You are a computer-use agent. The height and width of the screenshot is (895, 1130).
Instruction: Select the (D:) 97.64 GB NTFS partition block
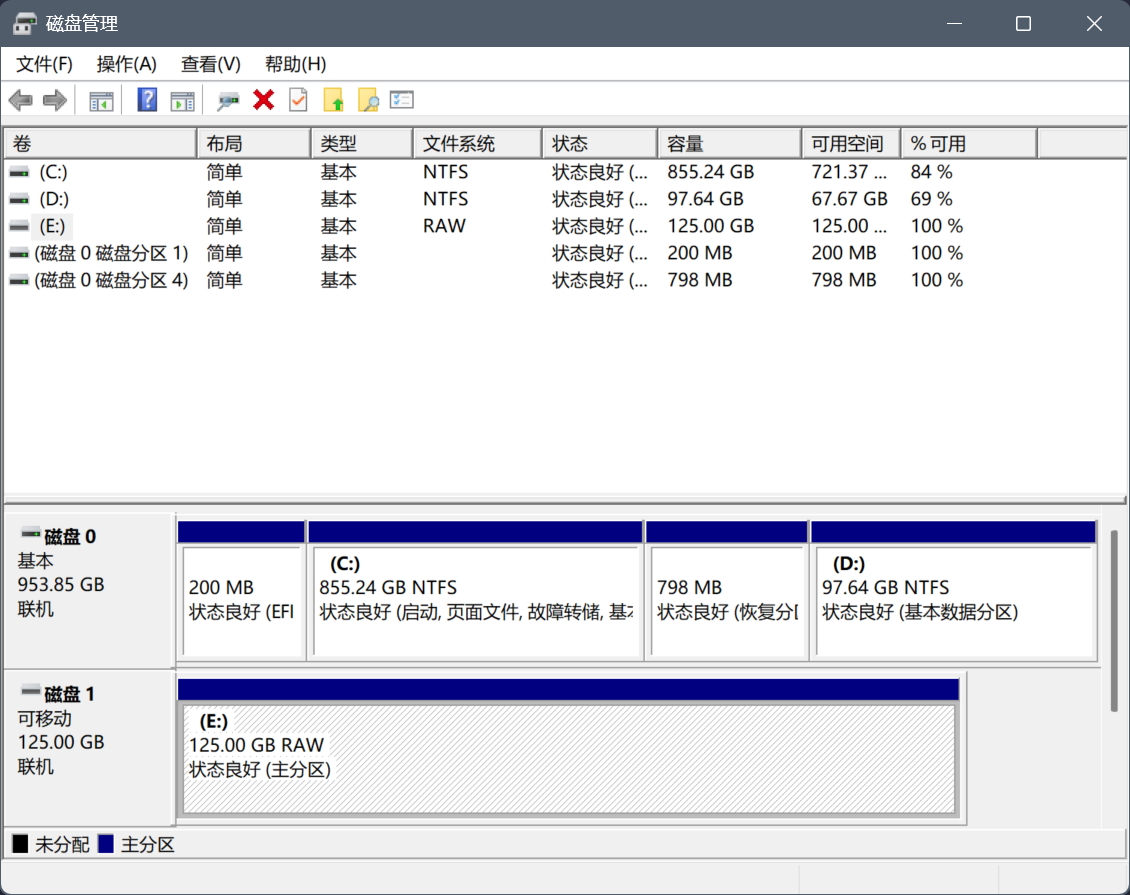click(952, 600)
